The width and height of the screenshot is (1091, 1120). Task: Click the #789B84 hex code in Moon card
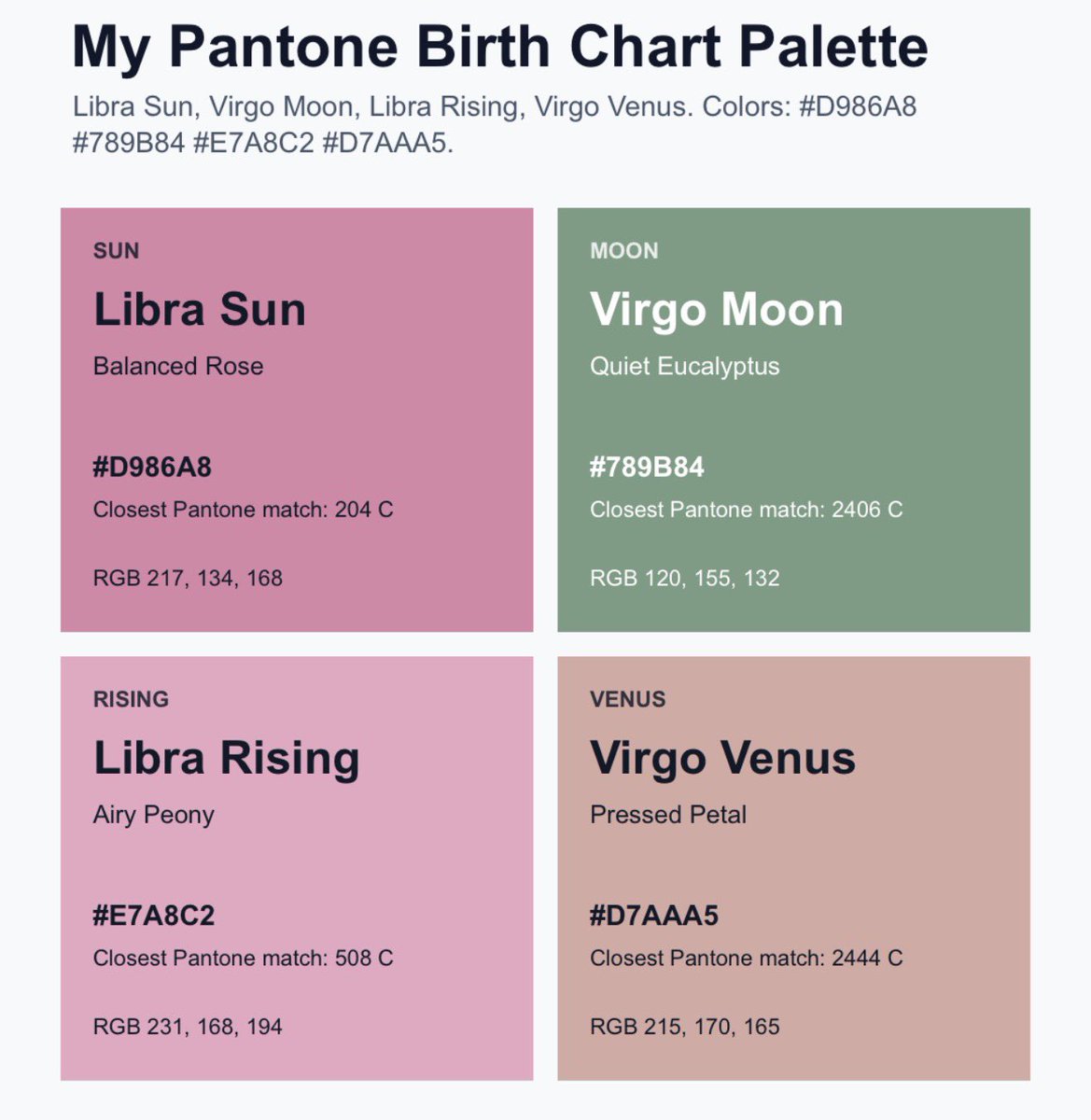[647, 467]
